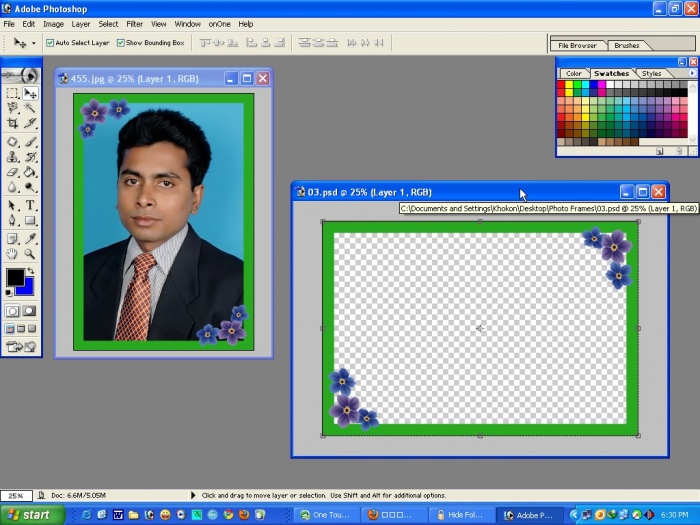
Task: Uncheck Auto Select Layer checkbox
Action: tap(50, 43)
